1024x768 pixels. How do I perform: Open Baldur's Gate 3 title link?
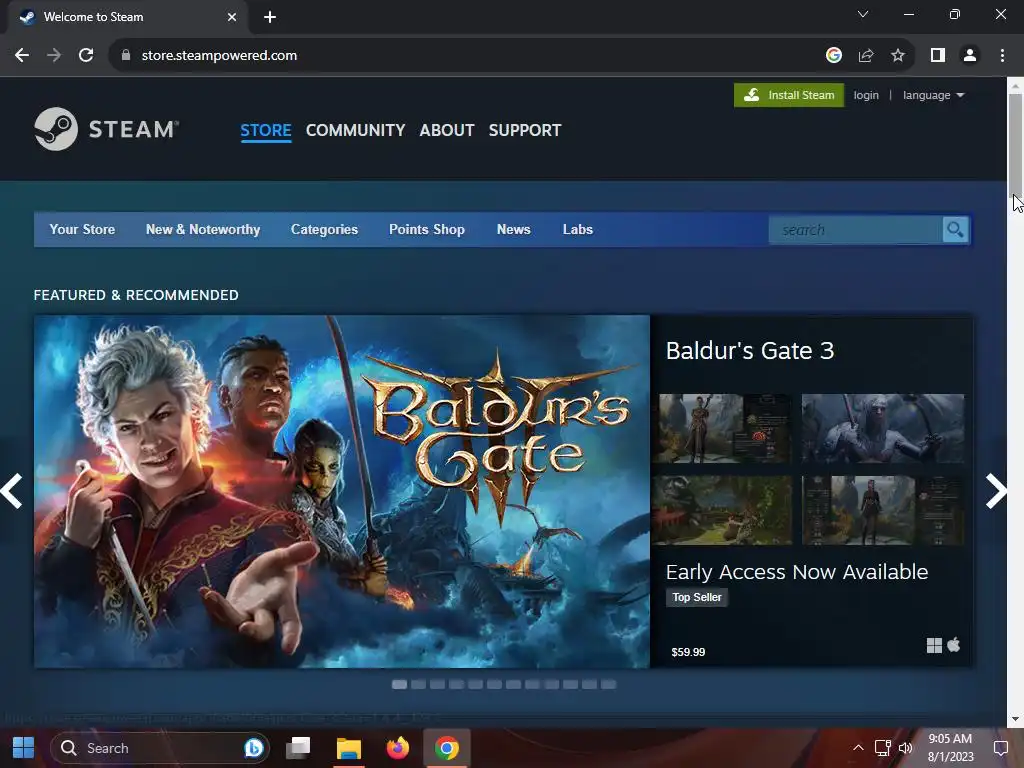coord(750,351)
